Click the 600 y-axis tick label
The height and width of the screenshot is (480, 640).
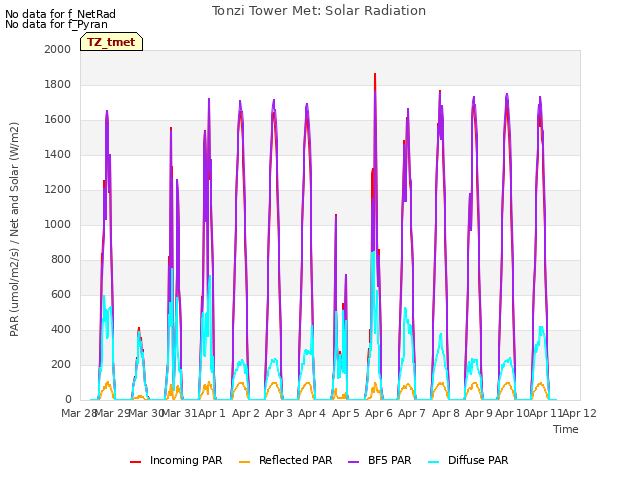click(61, 294)
